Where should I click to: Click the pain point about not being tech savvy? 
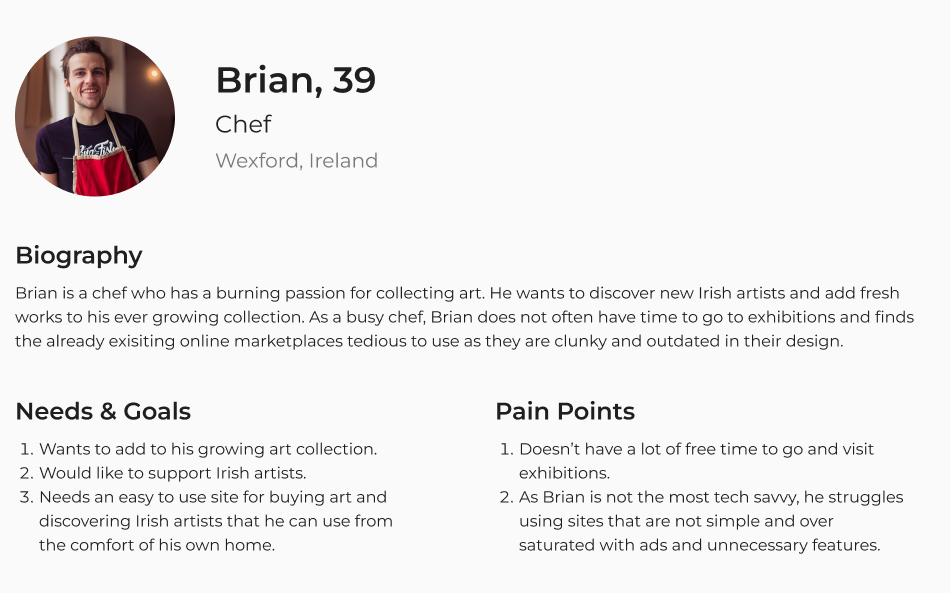(710, 497)
